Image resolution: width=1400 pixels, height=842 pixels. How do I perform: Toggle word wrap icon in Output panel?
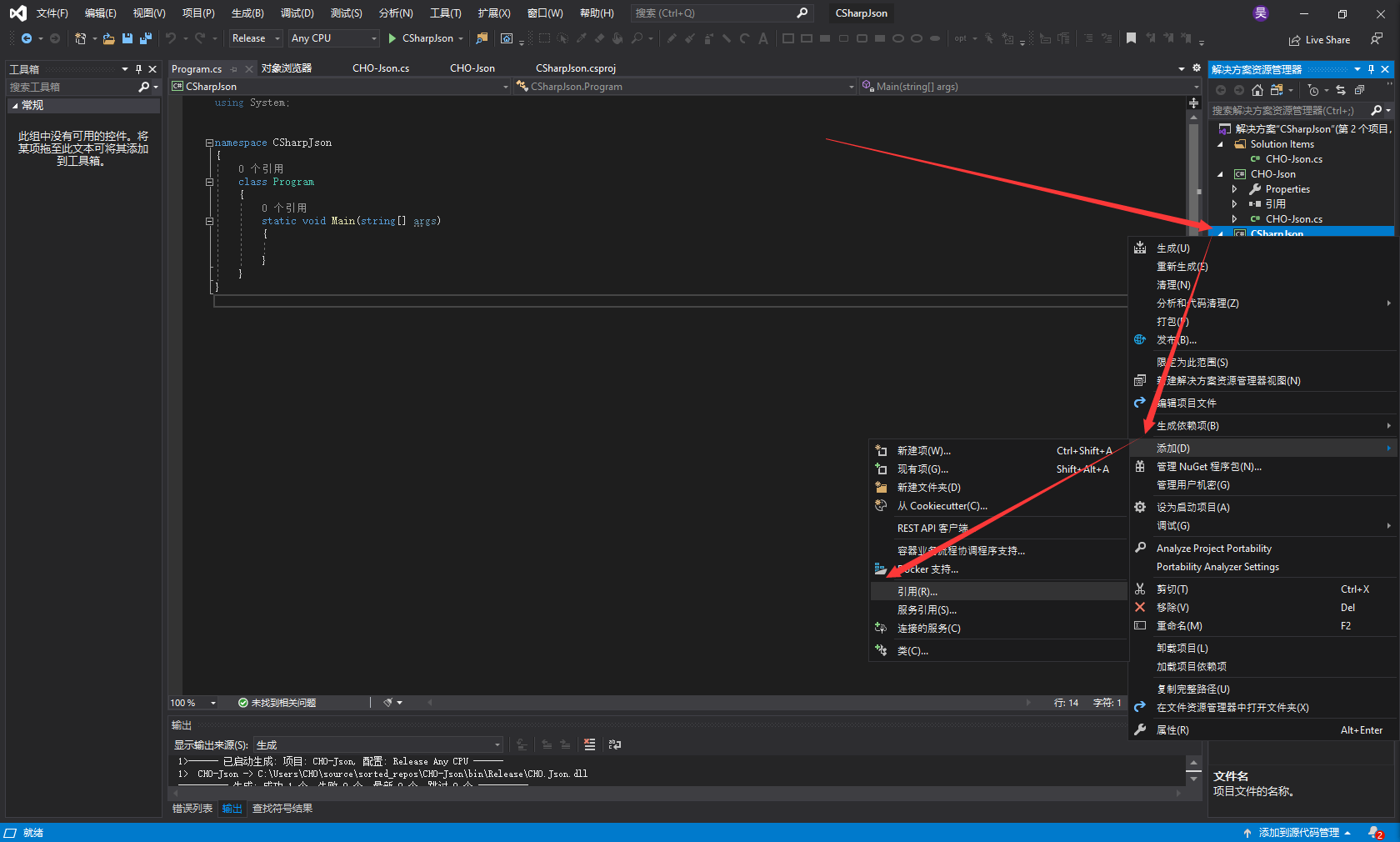pos(615,744)
